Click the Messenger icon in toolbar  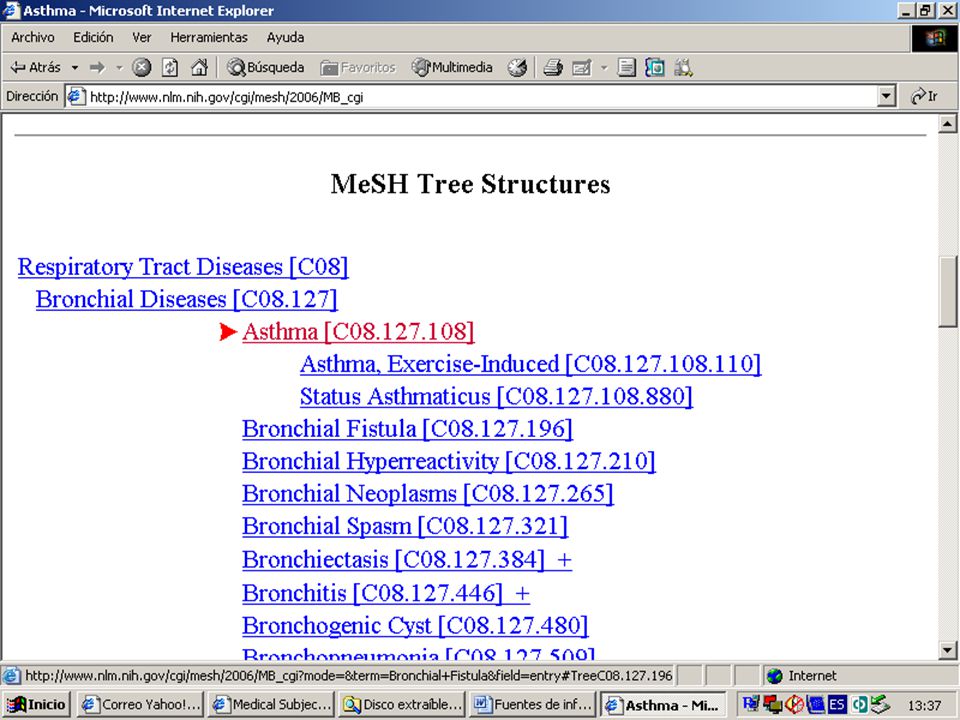tap(654, 67)
